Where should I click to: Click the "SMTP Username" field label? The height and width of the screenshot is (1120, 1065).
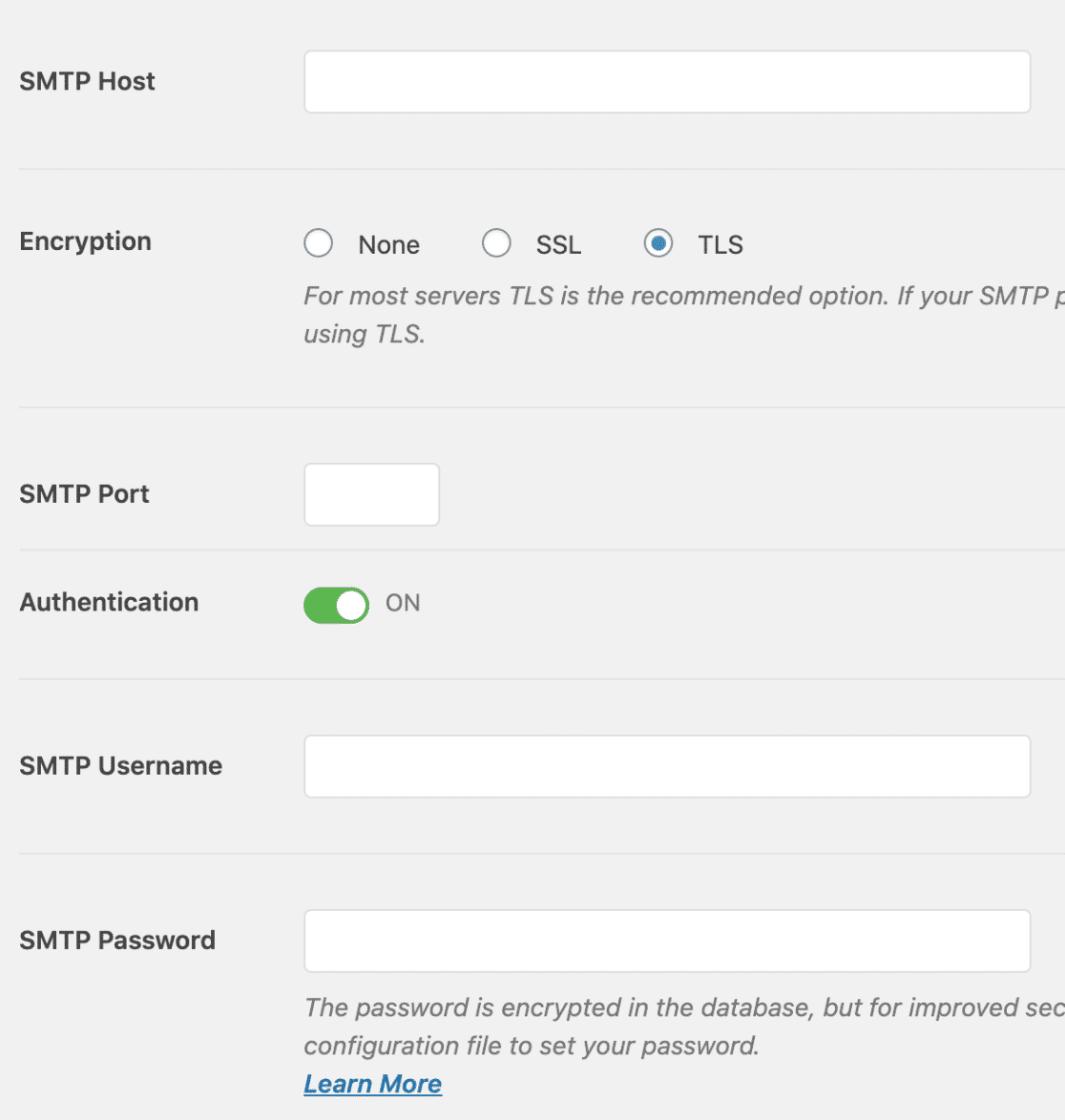[120, 766]
